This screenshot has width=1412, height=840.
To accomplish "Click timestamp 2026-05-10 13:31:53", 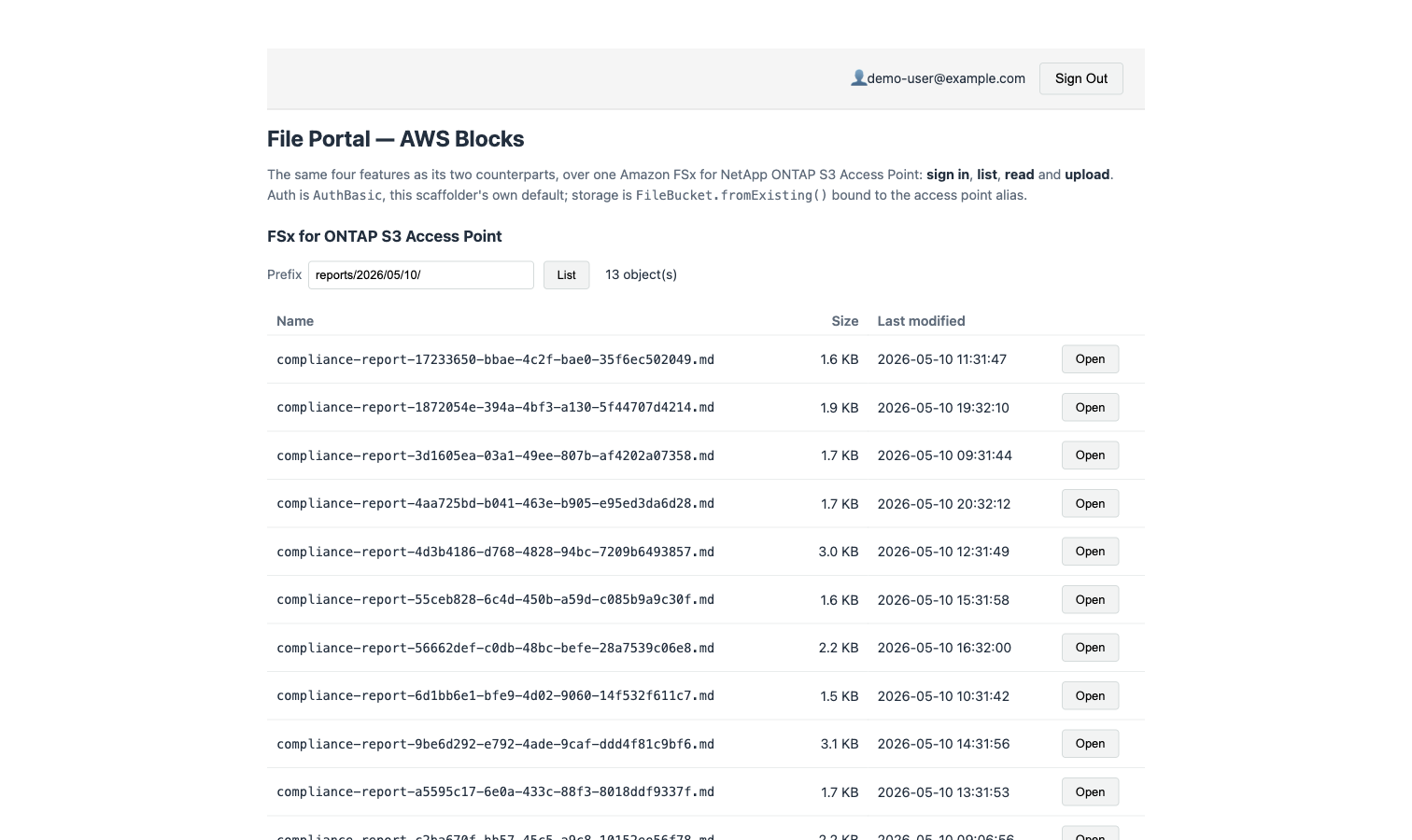I will (x=943, y=791).
